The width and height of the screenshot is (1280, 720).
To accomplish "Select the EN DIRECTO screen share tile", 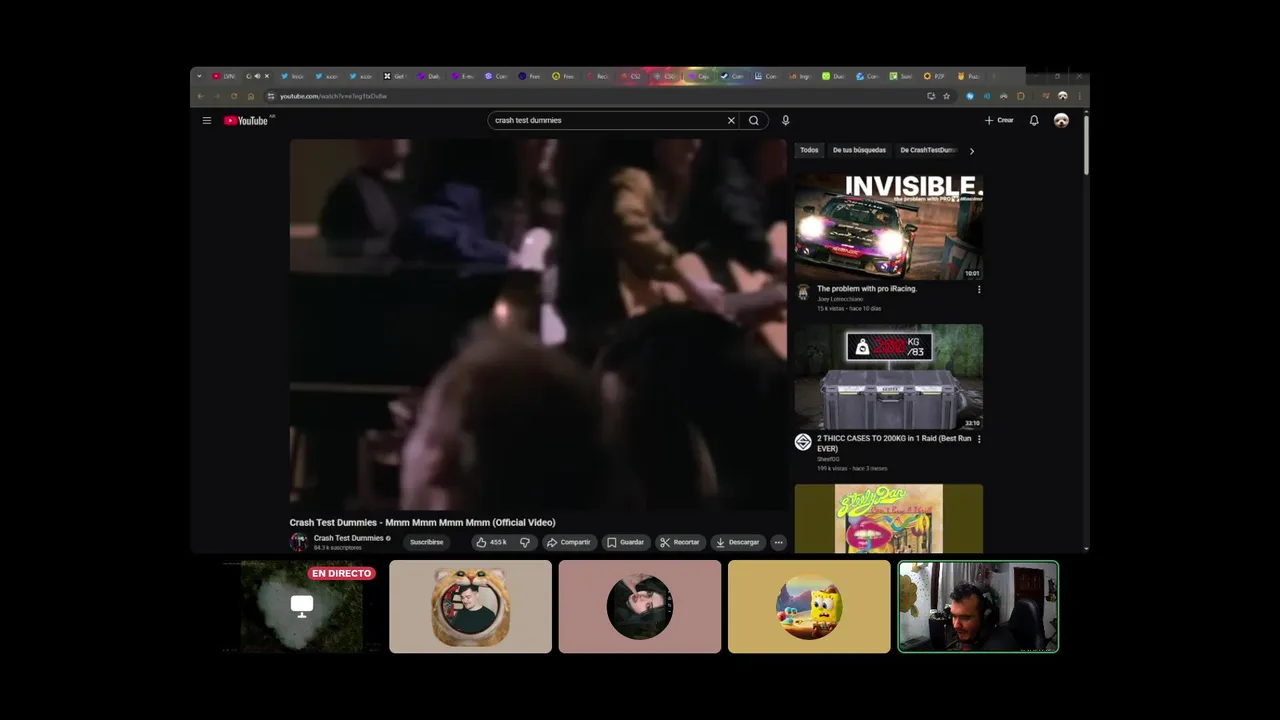I will (301, 606).
